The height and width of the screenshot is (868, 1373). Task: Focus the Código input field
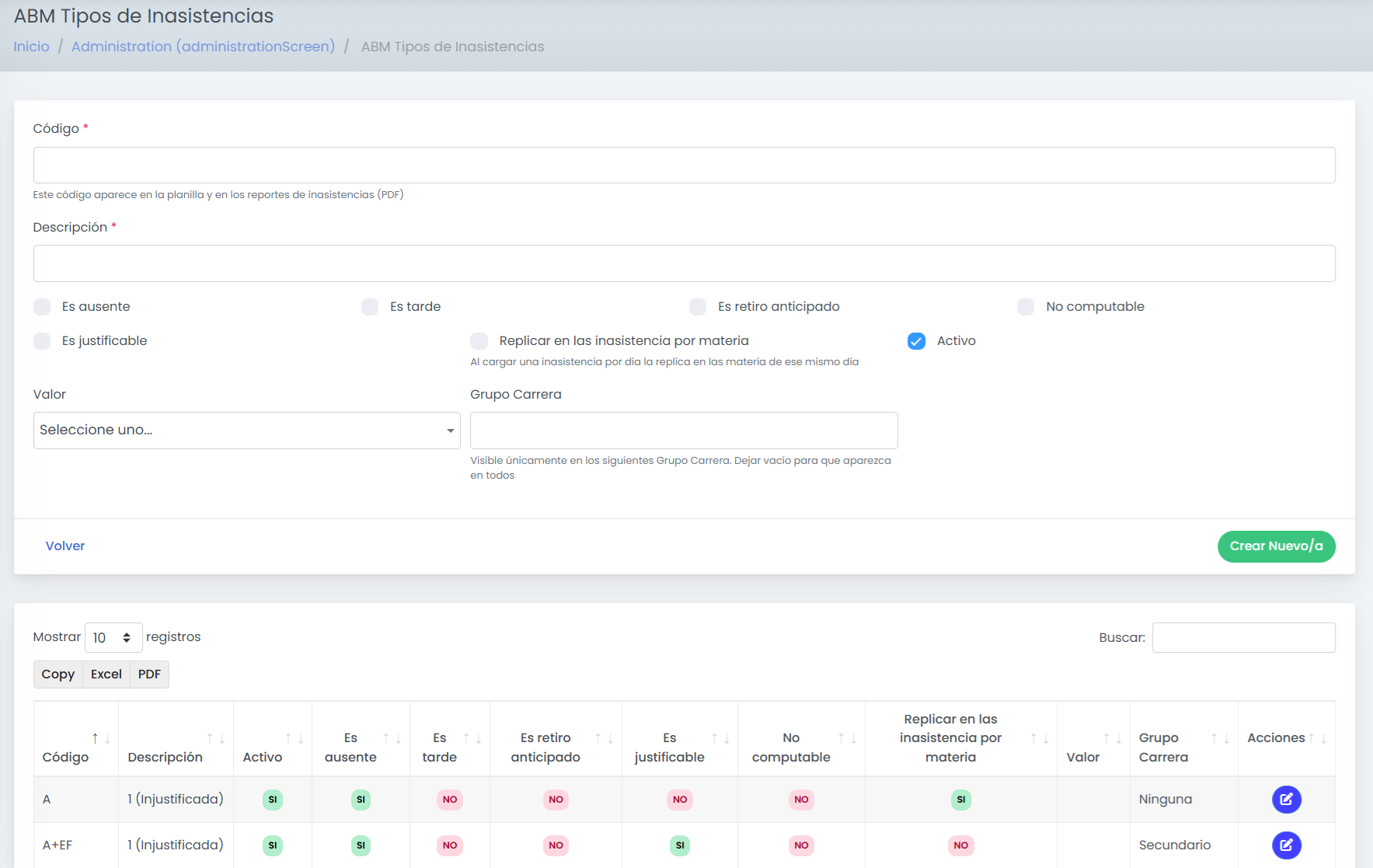[684, 166]
